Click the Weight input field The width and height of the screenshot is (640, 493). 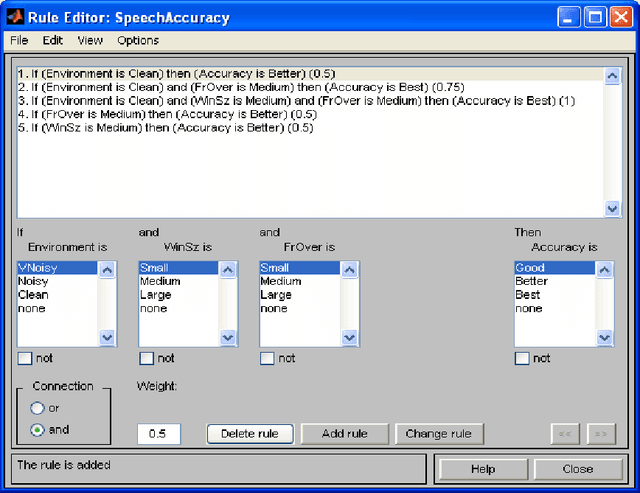(x=158, y=434)
